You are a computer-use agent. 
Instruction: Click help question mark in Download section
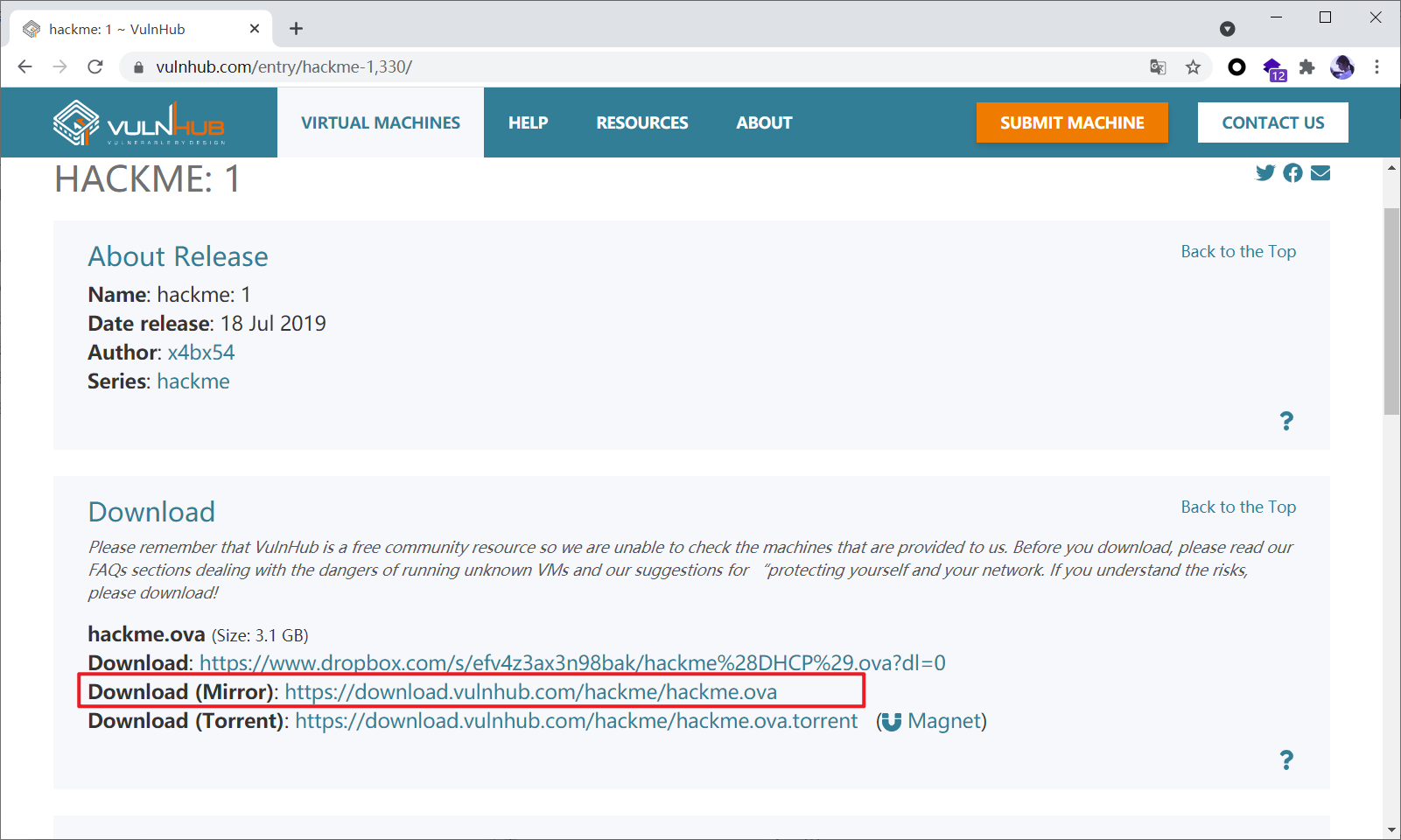coord(1286,759)
